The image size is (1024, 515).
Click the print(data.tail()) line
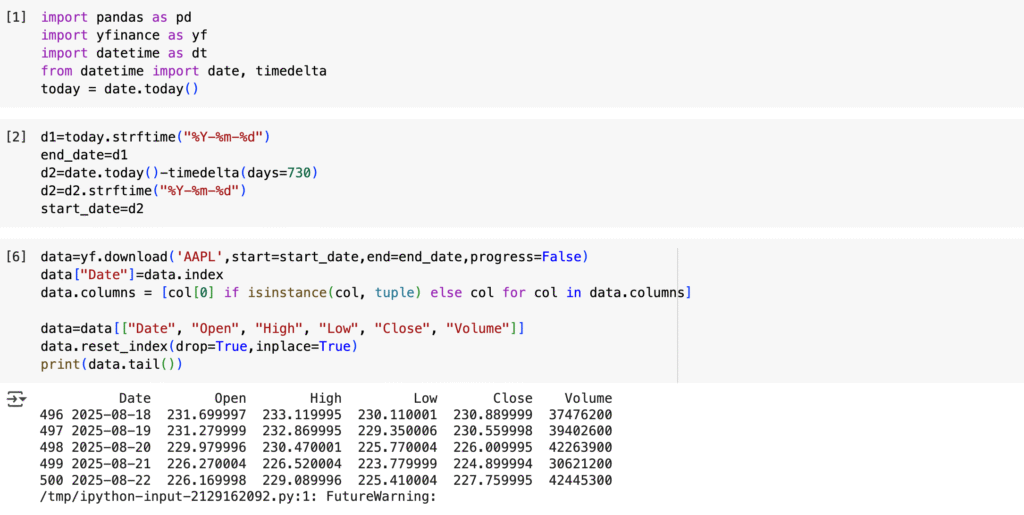coord(112,364)
